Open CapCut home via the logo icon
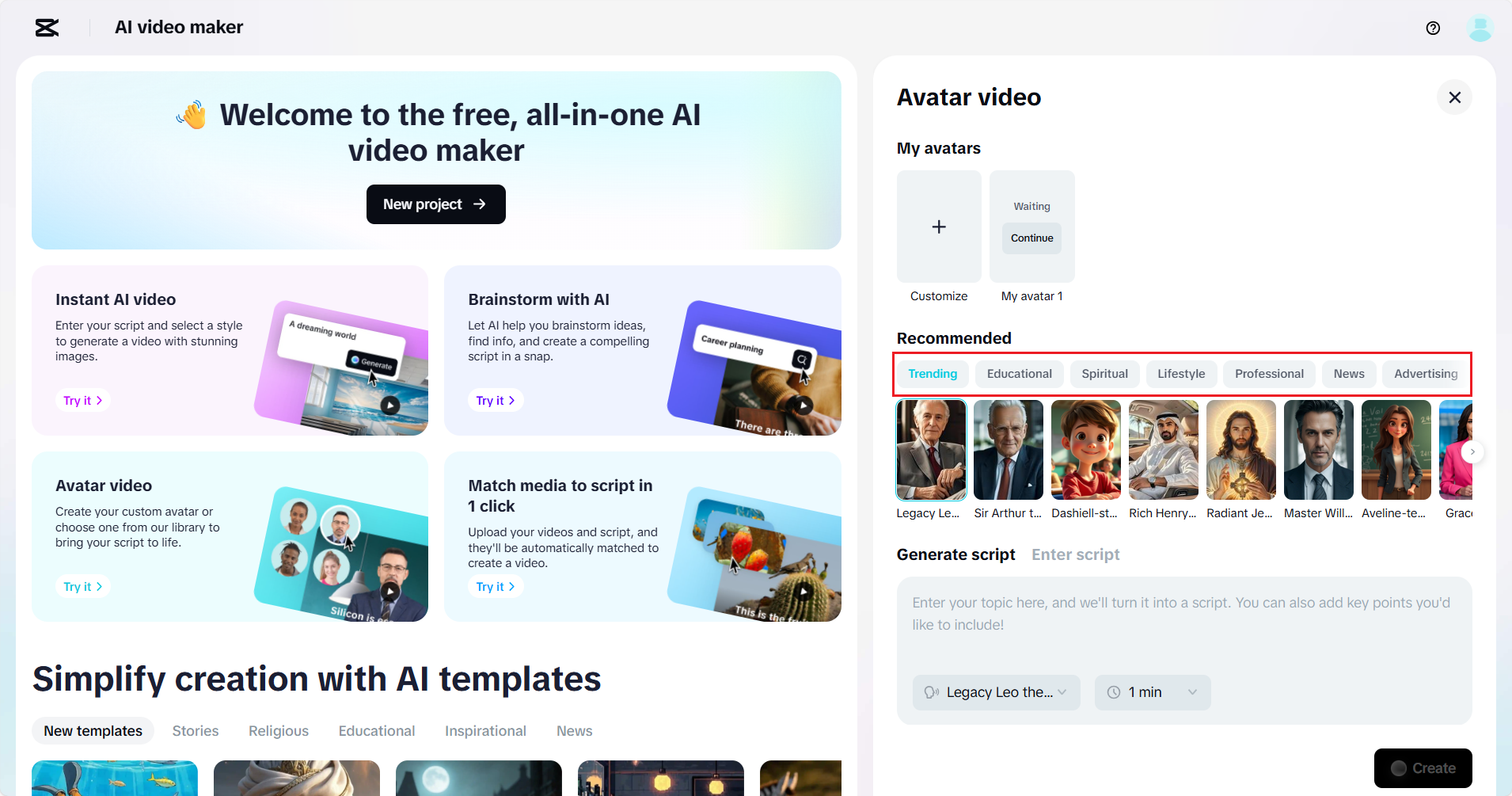 (47, 28)
